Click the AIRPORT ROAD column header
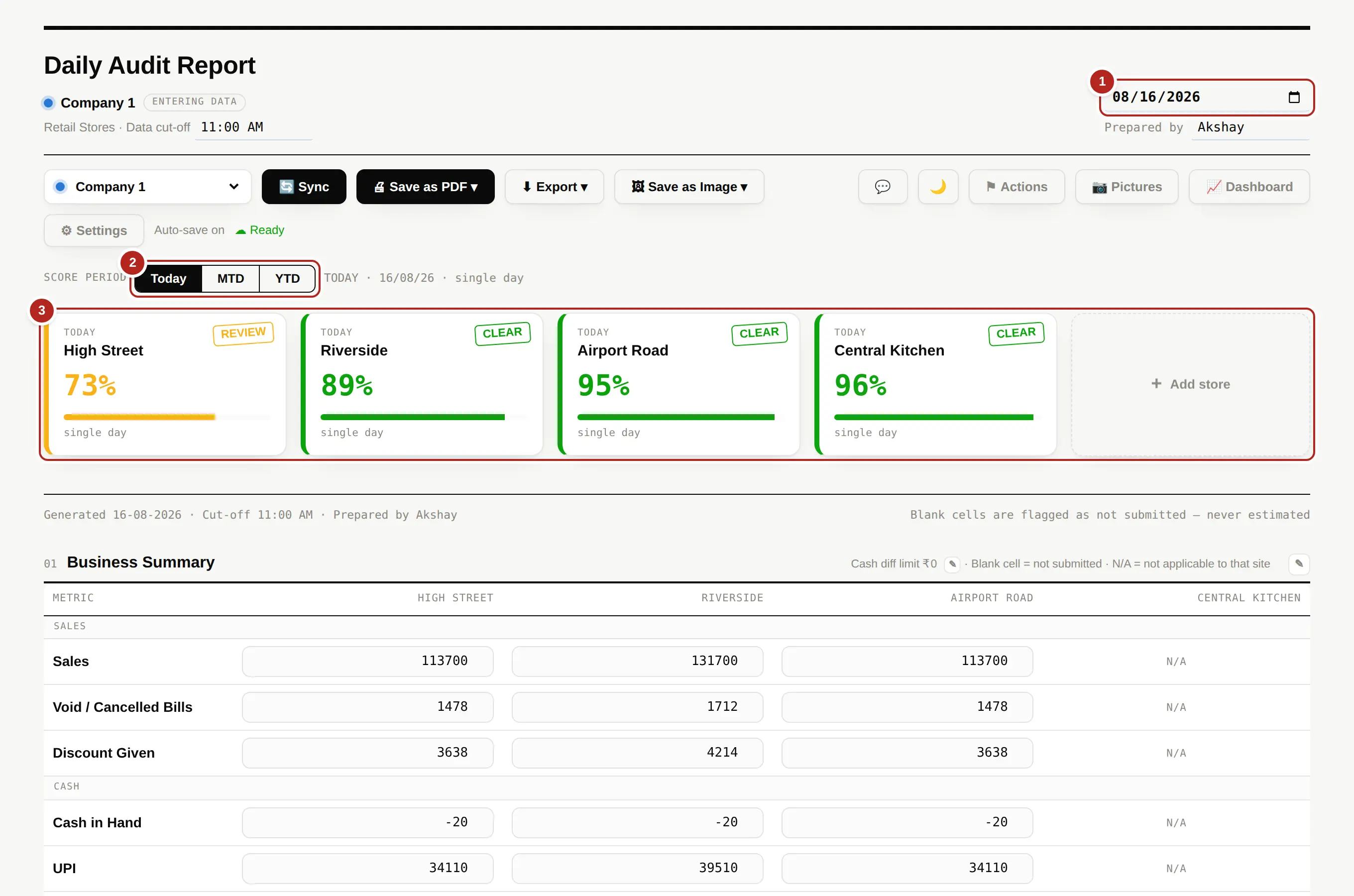 (992, 598)
